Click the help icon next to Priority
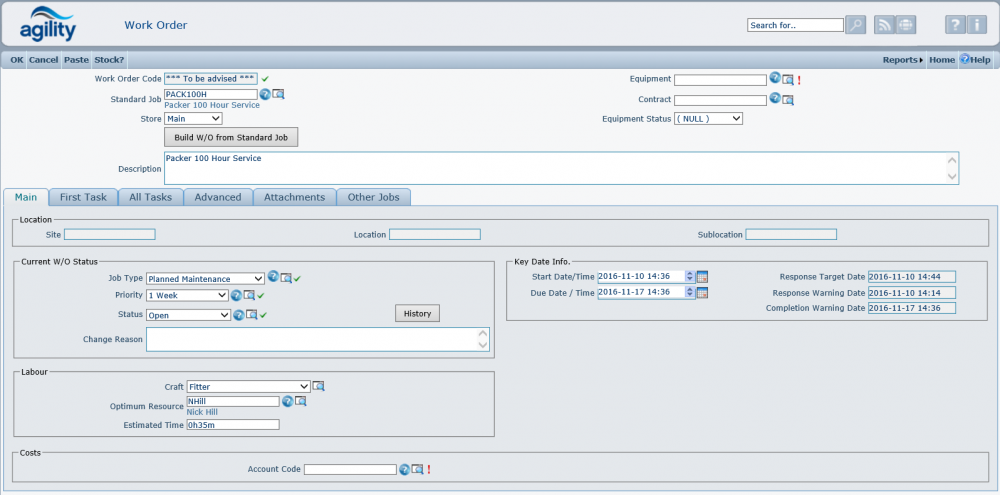The width and height of the screenshot is (1000, 495). (237, 296)
